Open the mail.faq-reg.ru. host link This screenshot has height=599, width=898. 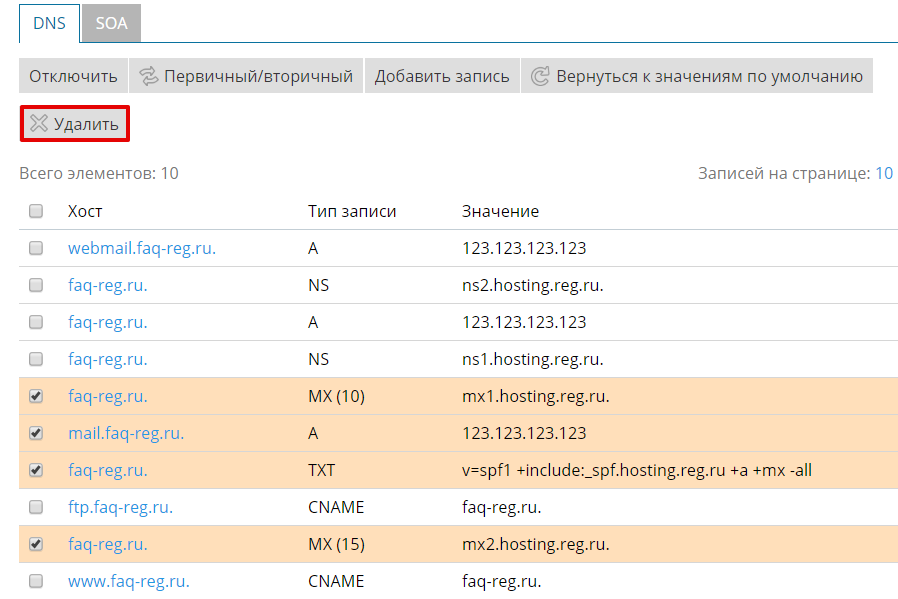(125, 433)
